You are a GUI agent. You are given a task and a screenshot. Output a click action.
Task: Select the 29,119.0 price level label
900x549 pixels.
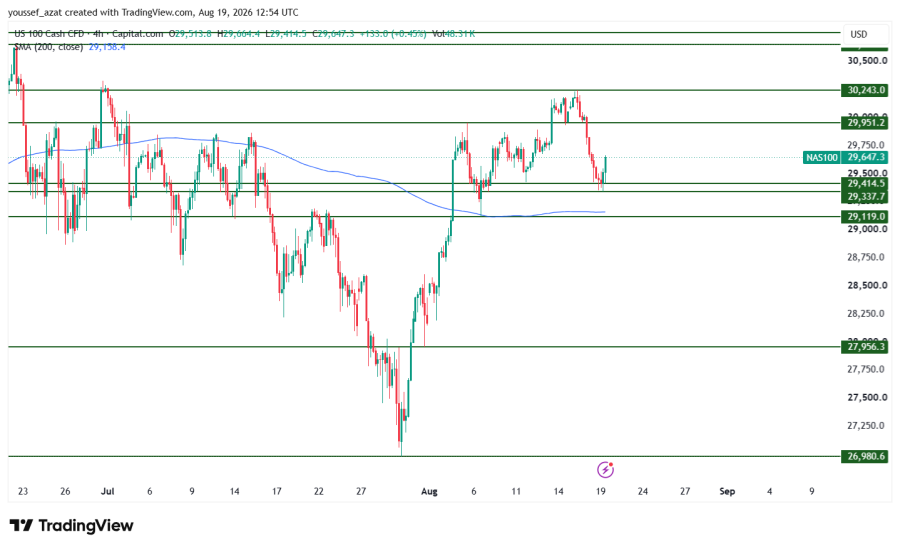[x=865, y=216]
